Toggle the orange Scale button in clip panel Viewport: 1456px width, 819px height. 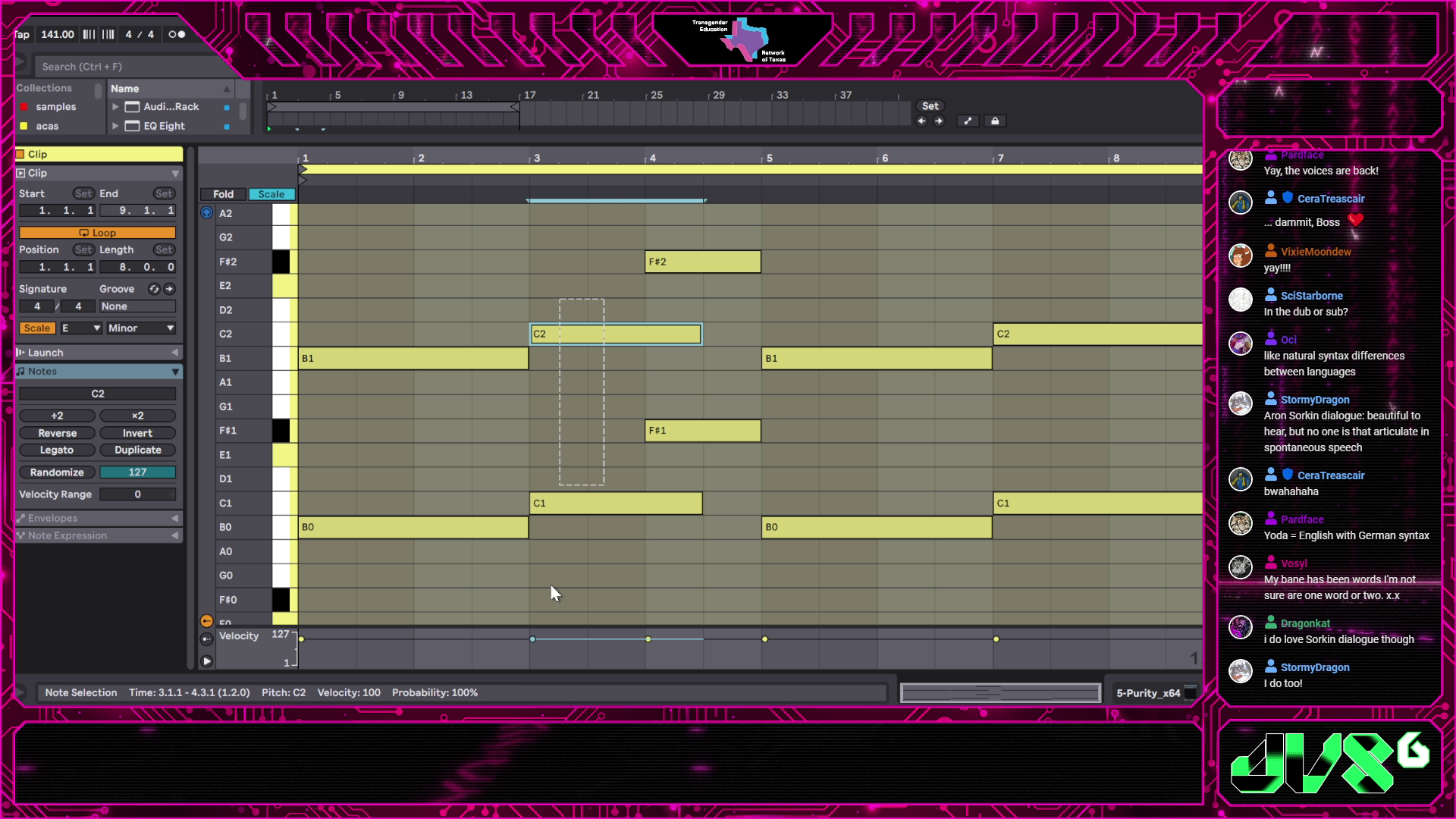(x=36, y=328)
